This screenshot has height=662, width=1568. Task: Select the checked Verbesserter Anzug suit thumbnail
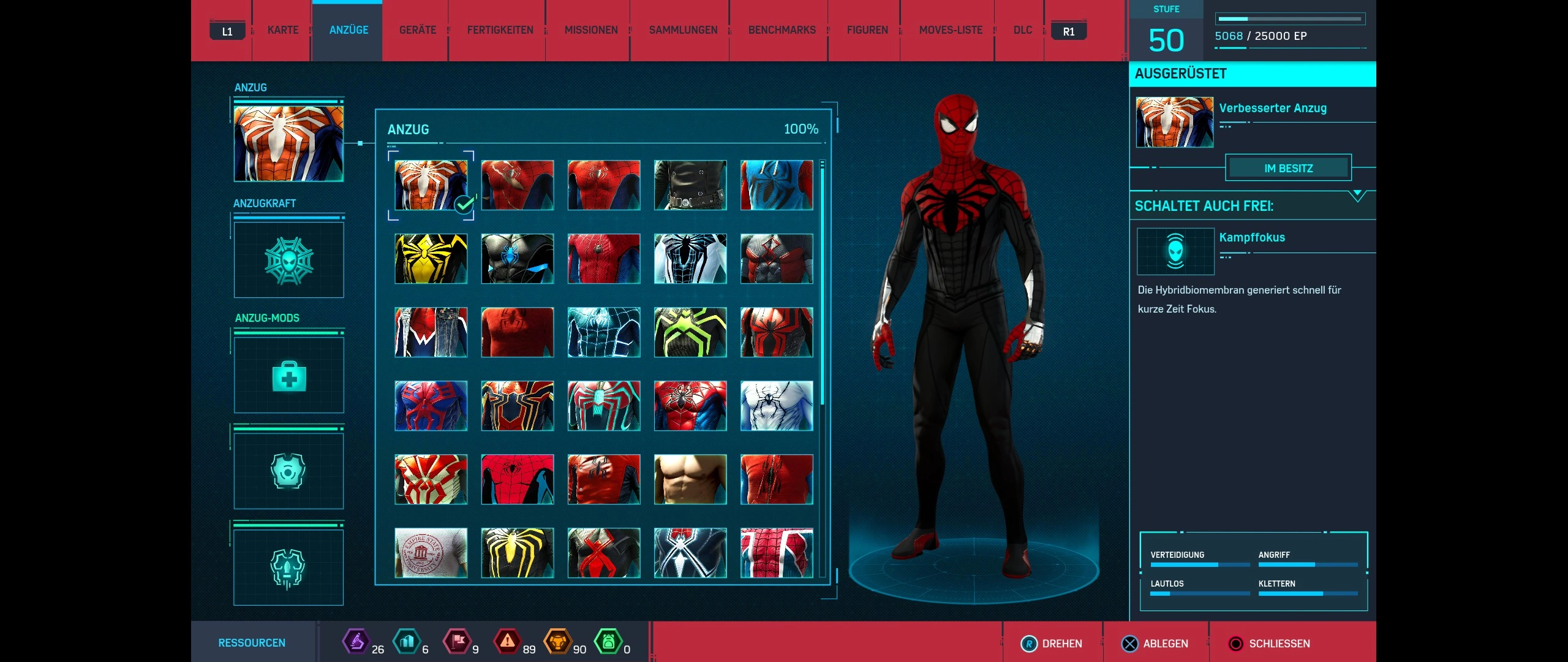[x=431, y=185]
